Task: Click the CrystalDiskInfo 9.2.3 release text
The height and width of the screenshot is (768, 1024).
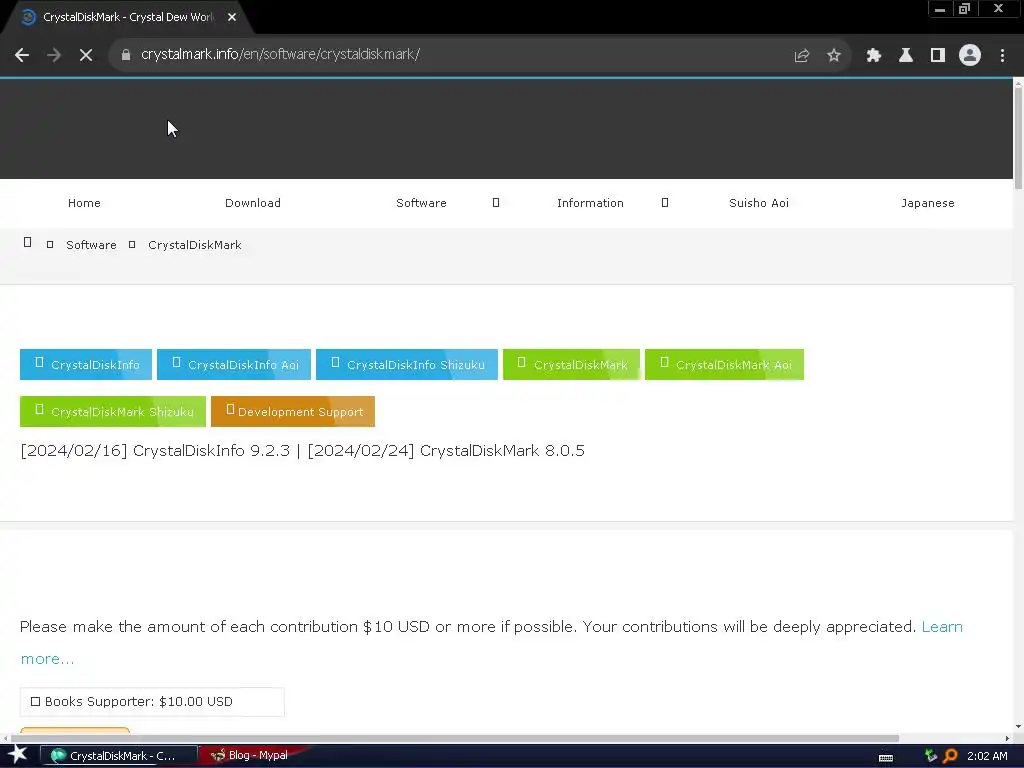Action: pyautogui.click(x=211, y=451)
